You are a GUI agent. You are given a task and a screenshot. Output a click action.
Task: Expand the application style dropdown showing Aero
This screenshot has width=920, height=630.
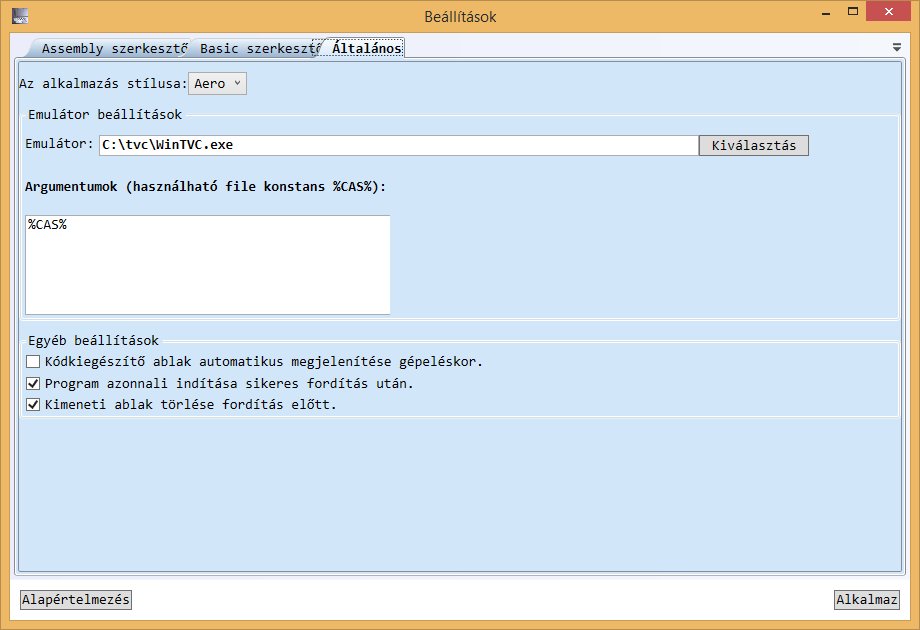point(217,84)
